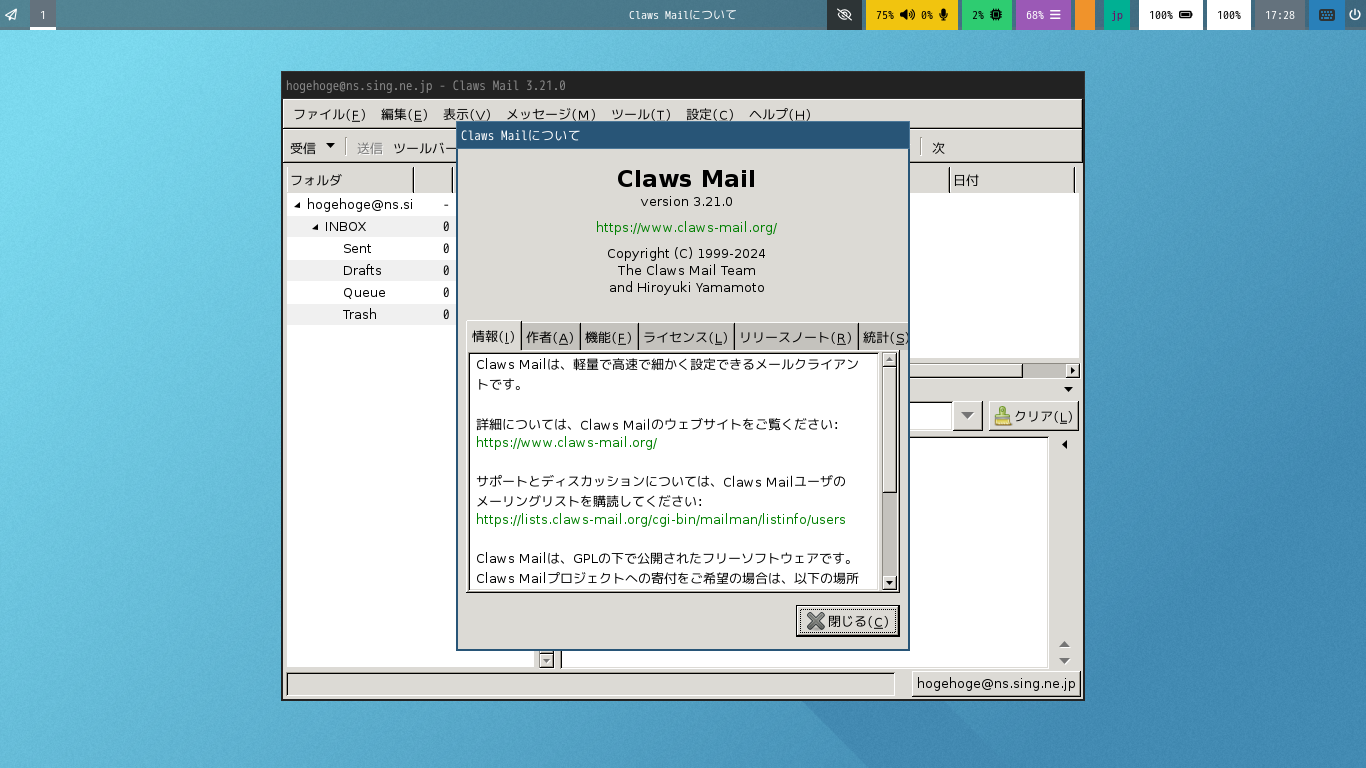Screen dimensions: 1366x768
Task: Open the 表示(V) menu in Claws Mail
Action: point(467,114)
